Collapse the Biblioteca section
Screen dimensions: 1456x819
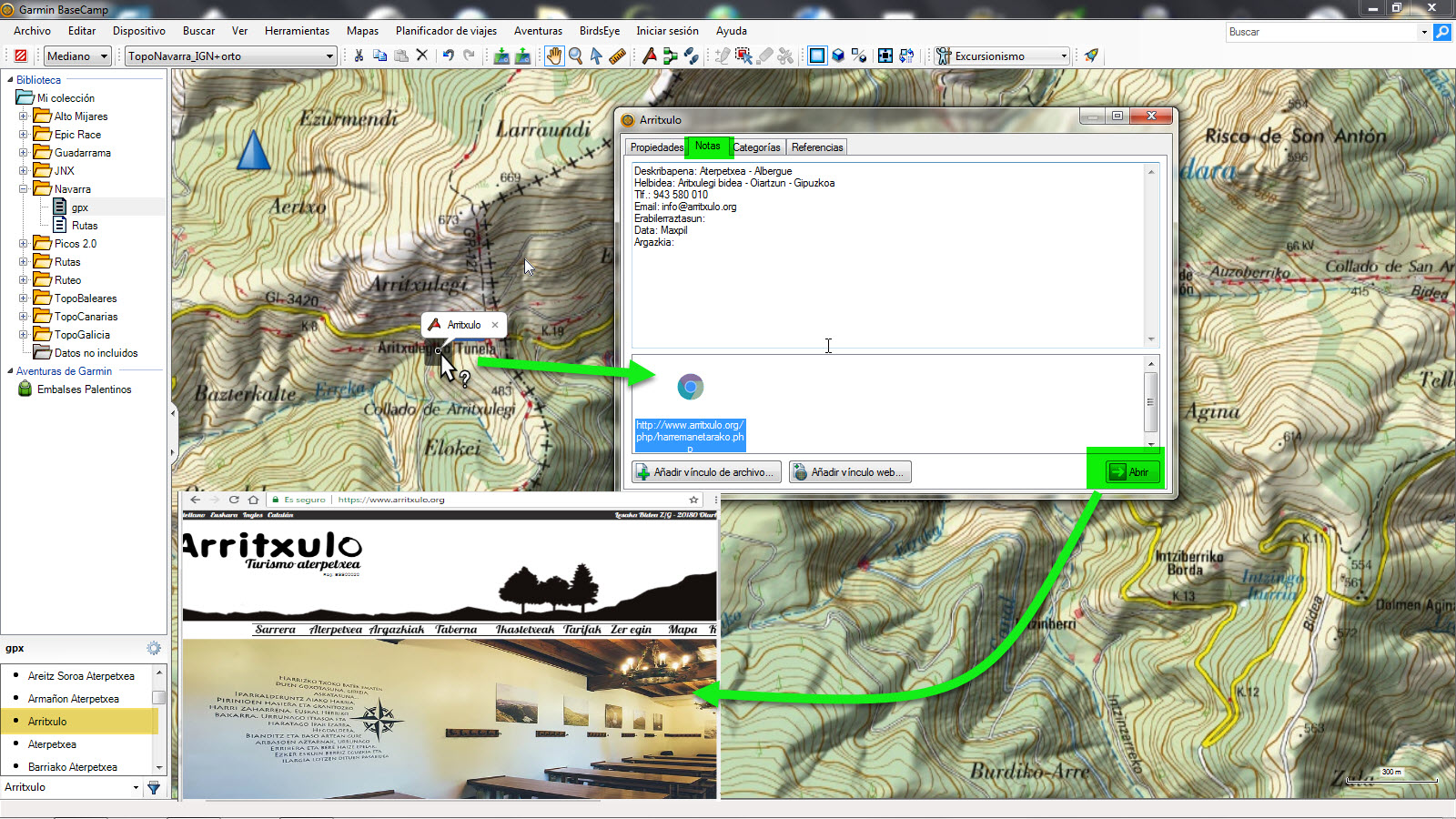point(10,79)
